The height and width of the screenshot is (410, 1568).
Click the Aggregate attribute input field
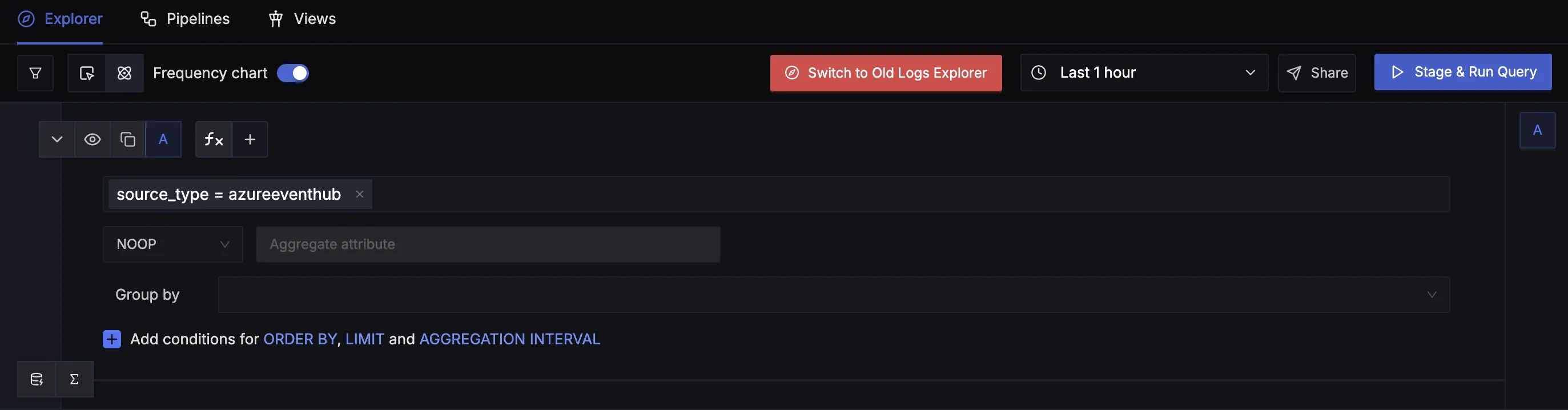click(x=488, y=244)
